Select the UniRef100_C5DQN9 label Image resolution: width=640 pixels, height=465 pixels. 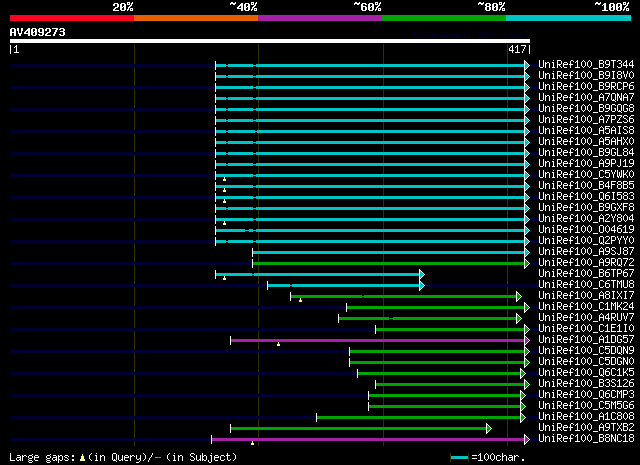click(x=586, y=351)
